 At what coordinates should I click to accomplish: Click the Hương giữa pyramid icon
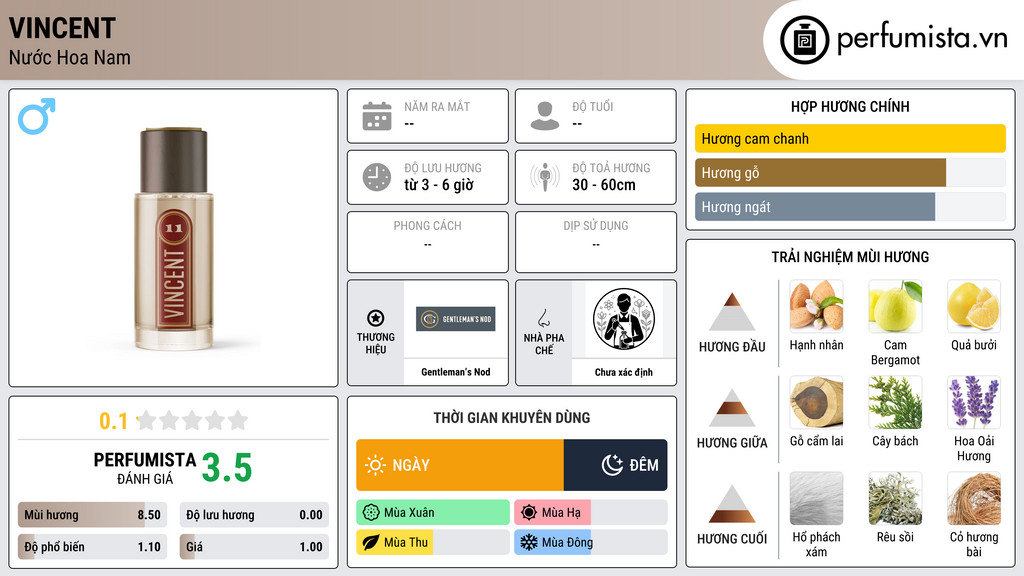pyautogui.click(x=732, y=408)
